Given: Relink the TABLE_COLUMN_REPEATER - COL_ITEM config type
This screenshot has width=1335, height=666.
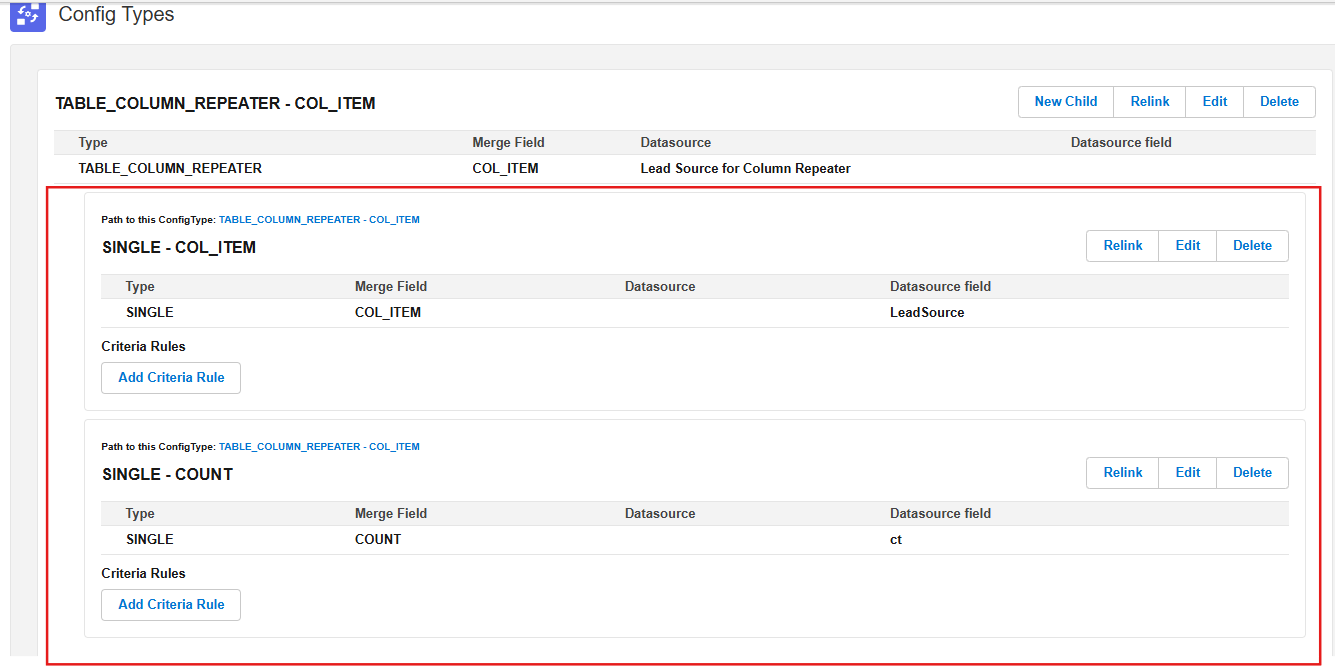Looking at the screenshot, I should [1149, 102].
